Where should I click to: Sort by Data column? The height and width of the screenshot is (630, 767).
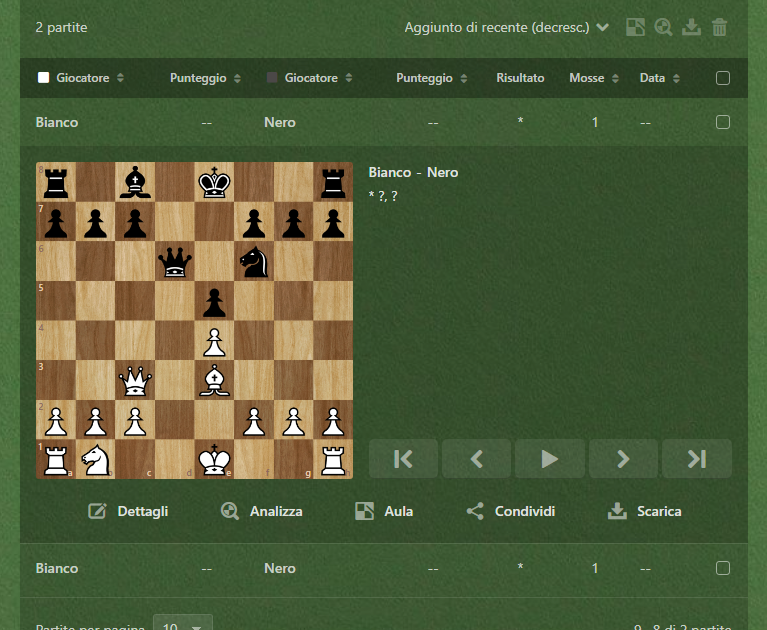(659, 78)
